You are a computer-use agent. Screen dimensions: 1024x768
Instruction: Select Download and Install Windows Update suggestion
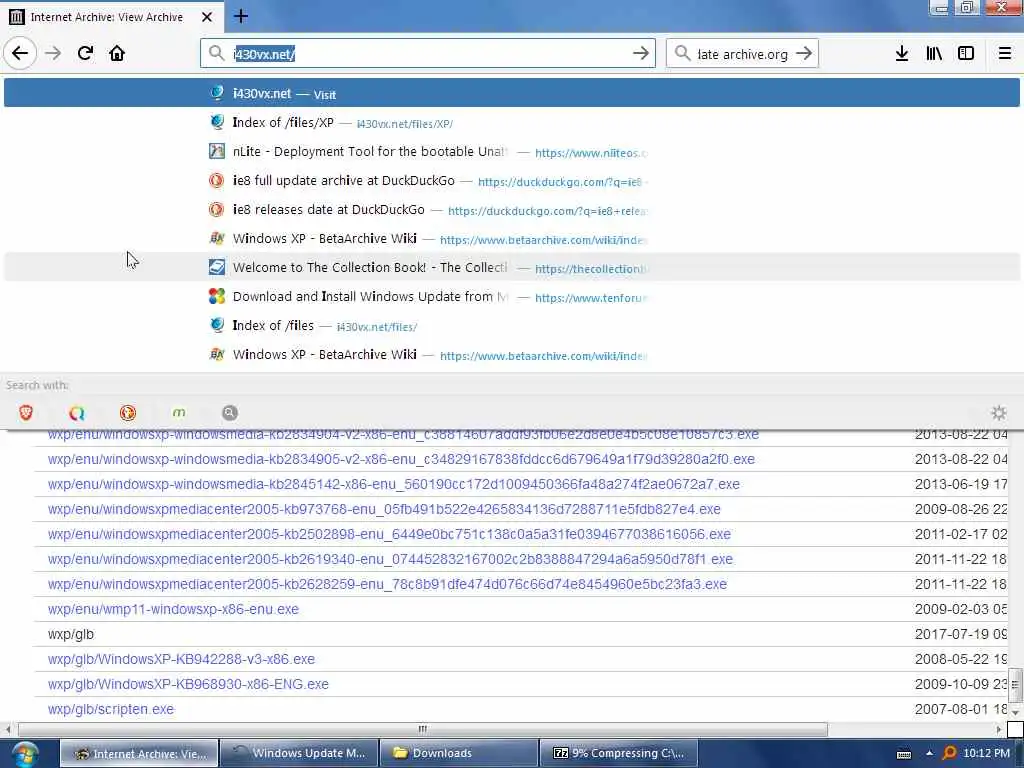[x=511, y=296]
